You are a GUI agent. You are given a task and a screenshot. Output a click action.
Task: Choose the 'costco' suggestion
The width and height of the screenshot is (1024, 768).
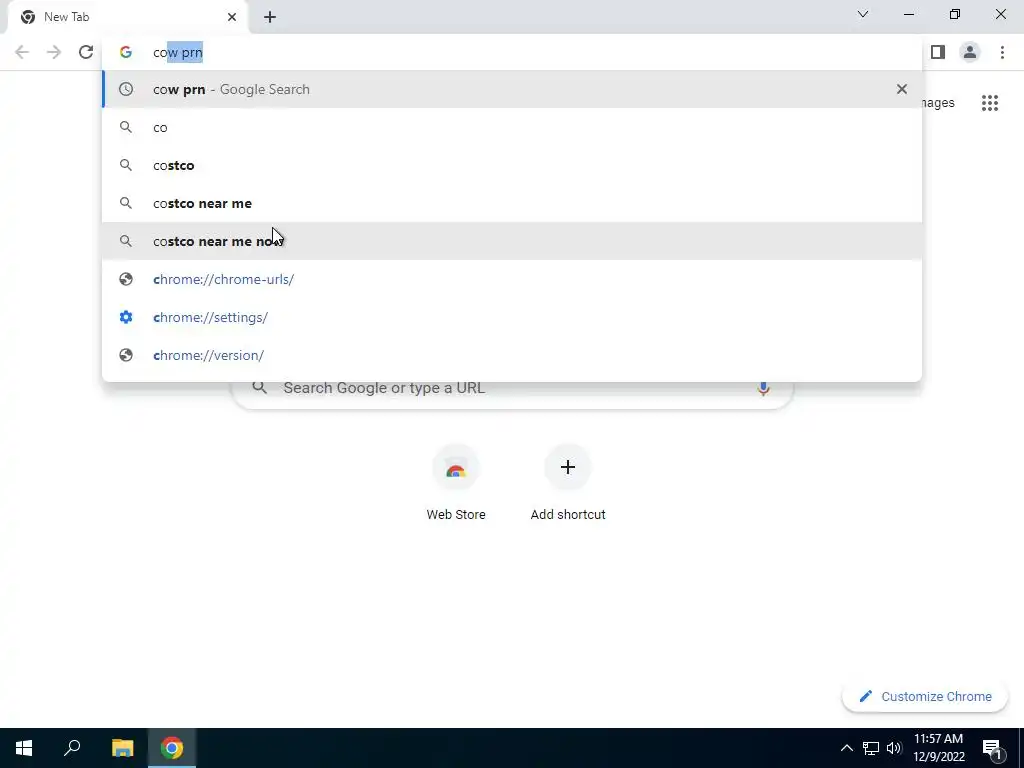[513, 165]
